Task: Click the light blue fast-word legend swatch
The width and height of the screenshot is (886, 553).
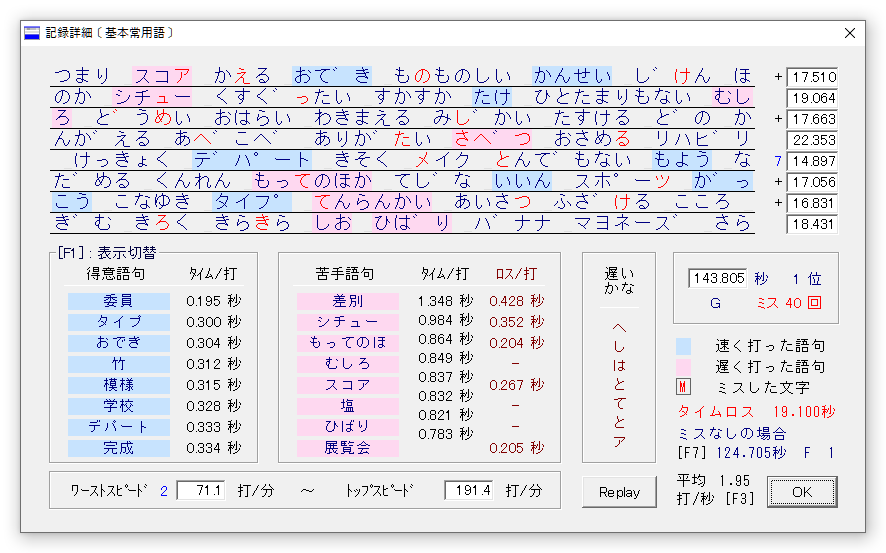Action: [683, 346]
